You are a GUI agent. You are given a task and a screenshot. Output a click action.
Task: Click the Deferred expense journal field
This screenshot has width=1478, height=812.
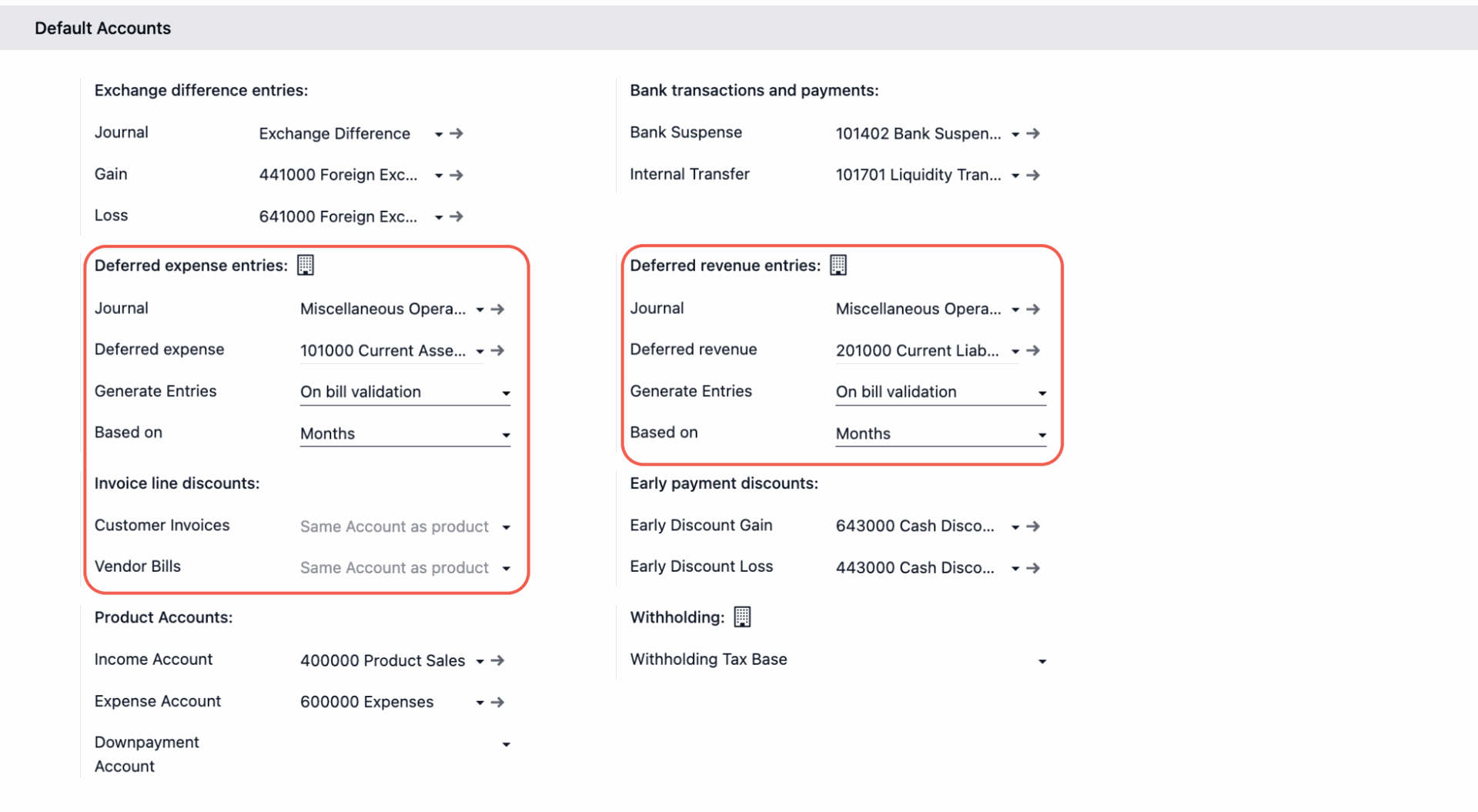coord(383,309)
